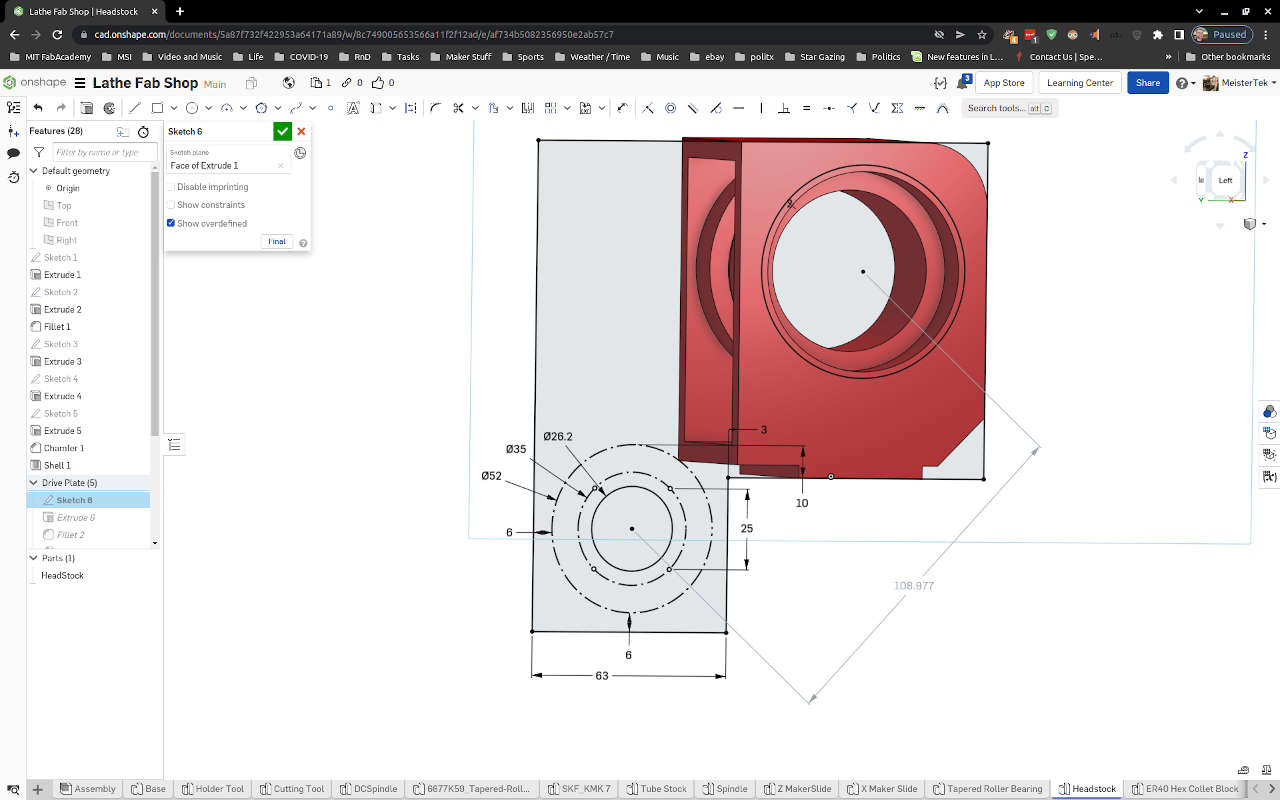
Task: Select the Center point circle tool
Action: pyautogui.click(x=192, y=108)
